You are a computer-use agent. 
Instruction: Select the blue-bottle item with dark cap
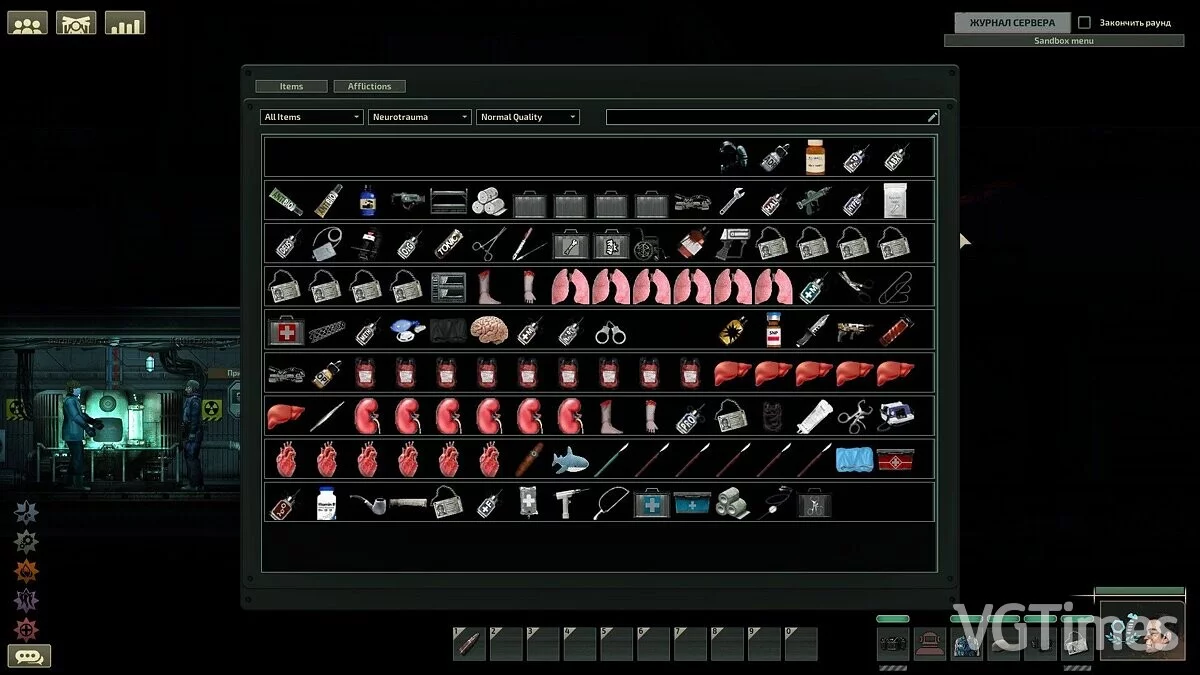pyautogui.click(x=366, y=201)
